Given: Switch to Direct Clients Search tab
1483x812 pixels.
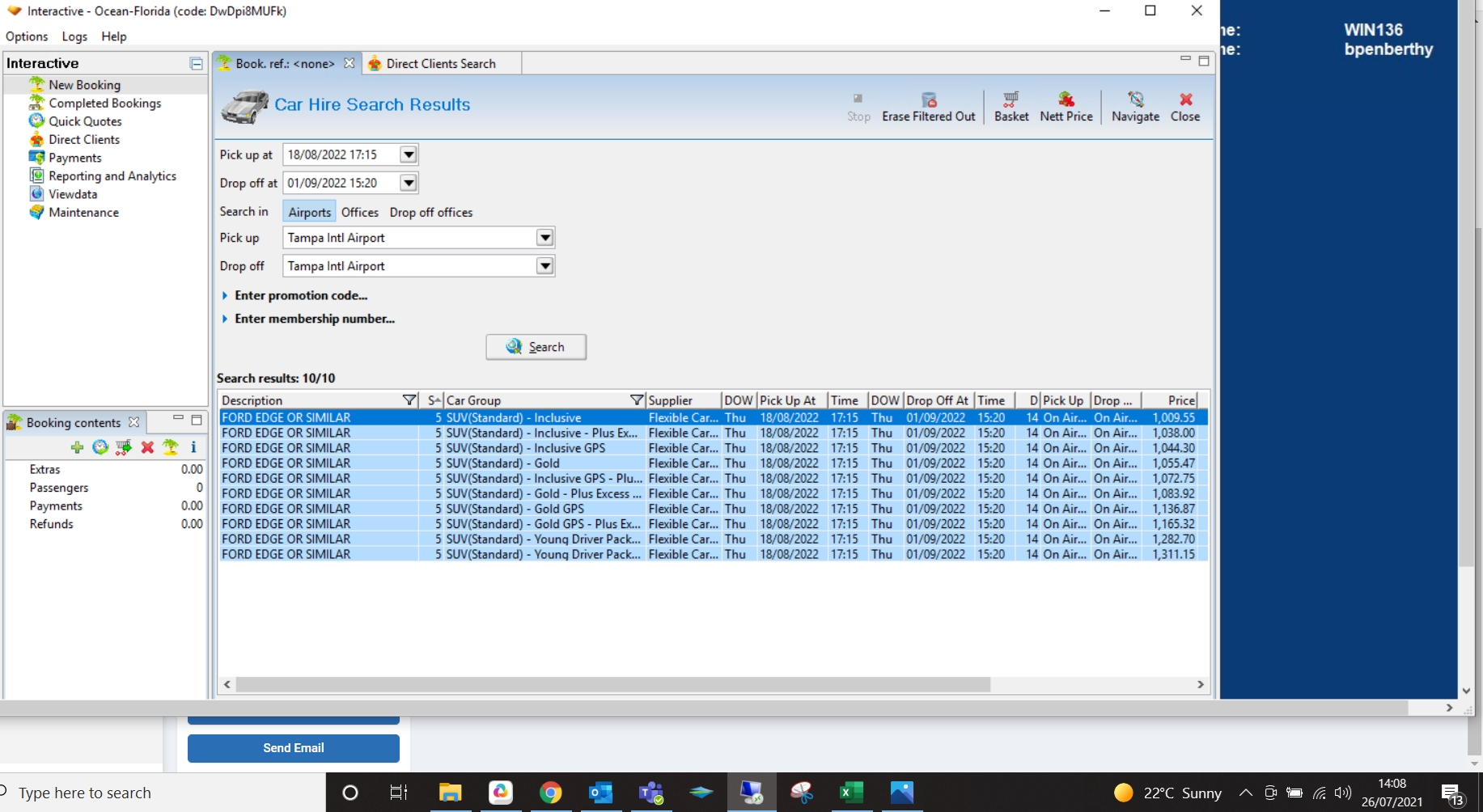Looking at the screenshot, I should coord(440,64).
